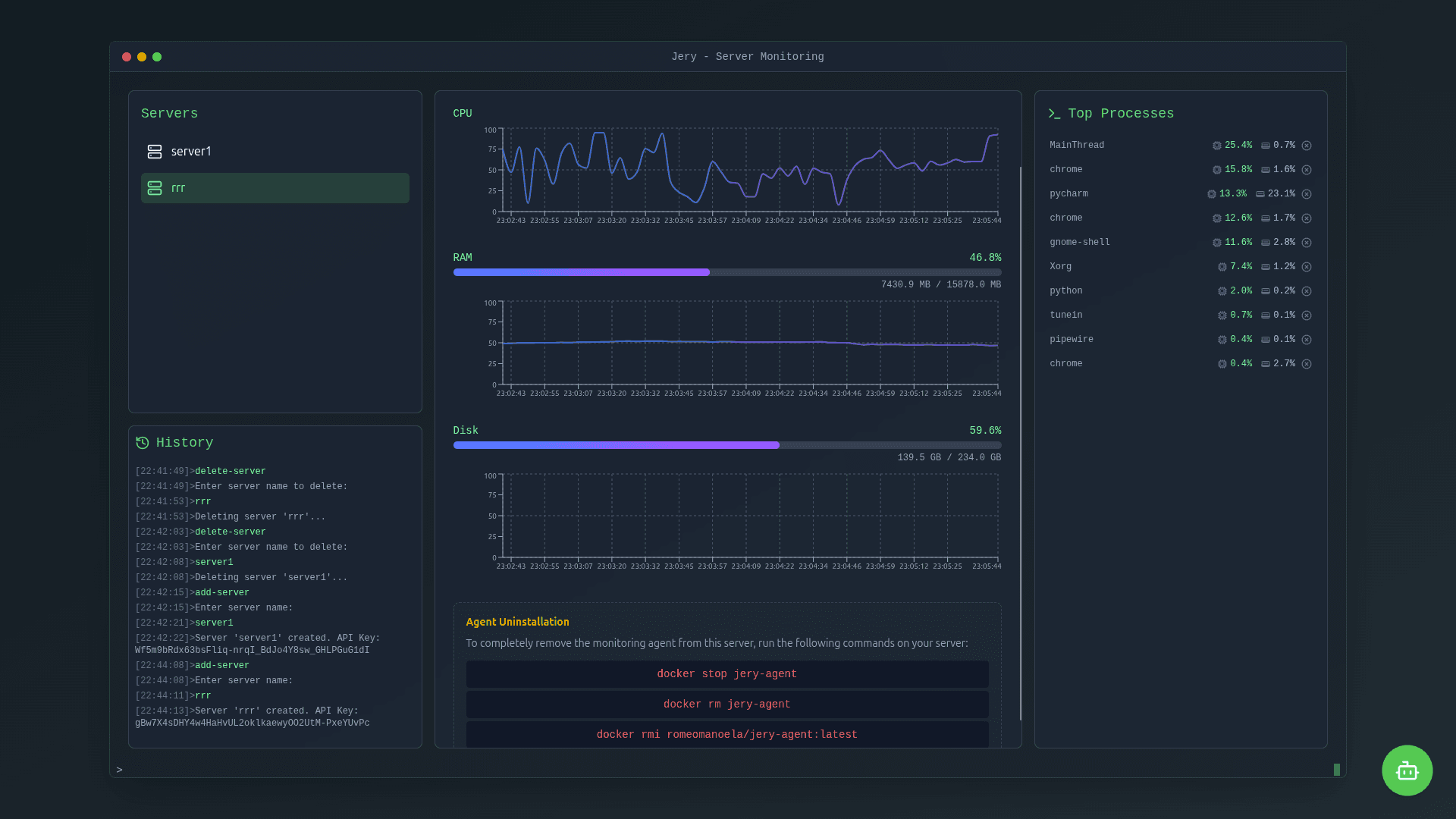Select the rrr server entry

pos(275,188)
